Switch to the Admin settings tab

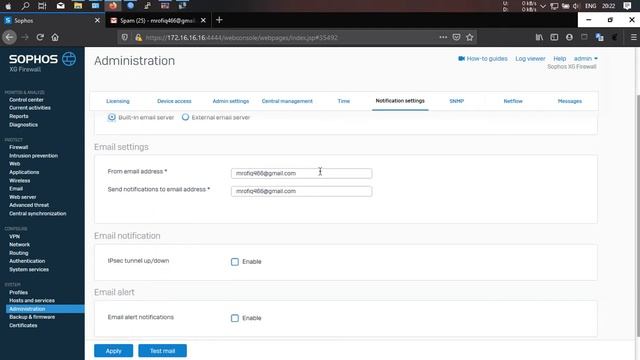pyautogui.click(x=231, y=101)
